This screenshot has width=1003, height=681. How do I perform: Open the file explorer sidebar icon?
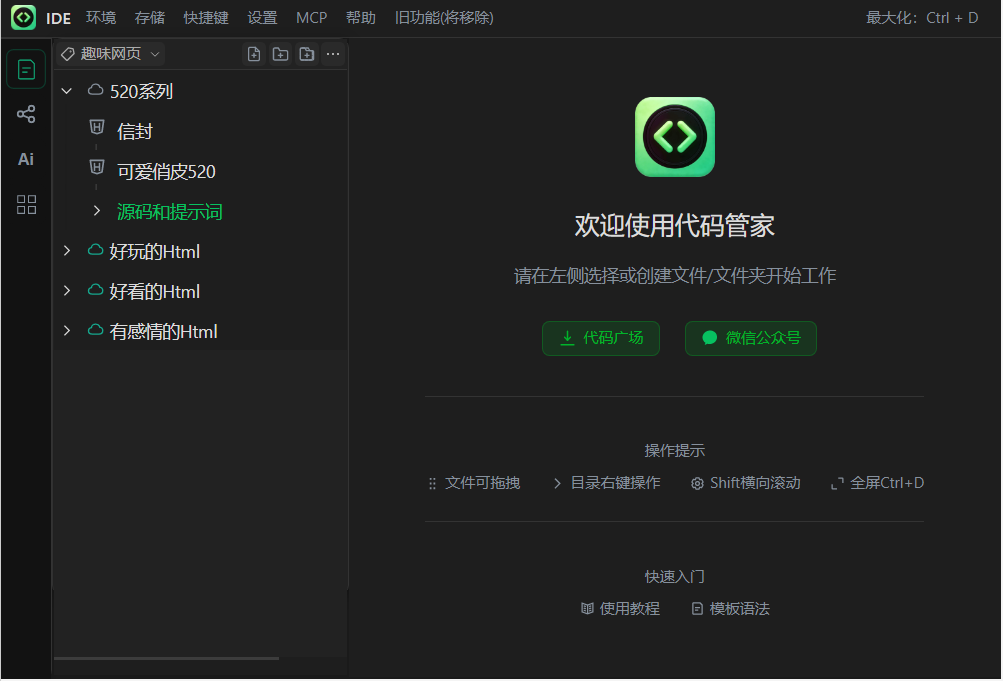pos(26,69)
